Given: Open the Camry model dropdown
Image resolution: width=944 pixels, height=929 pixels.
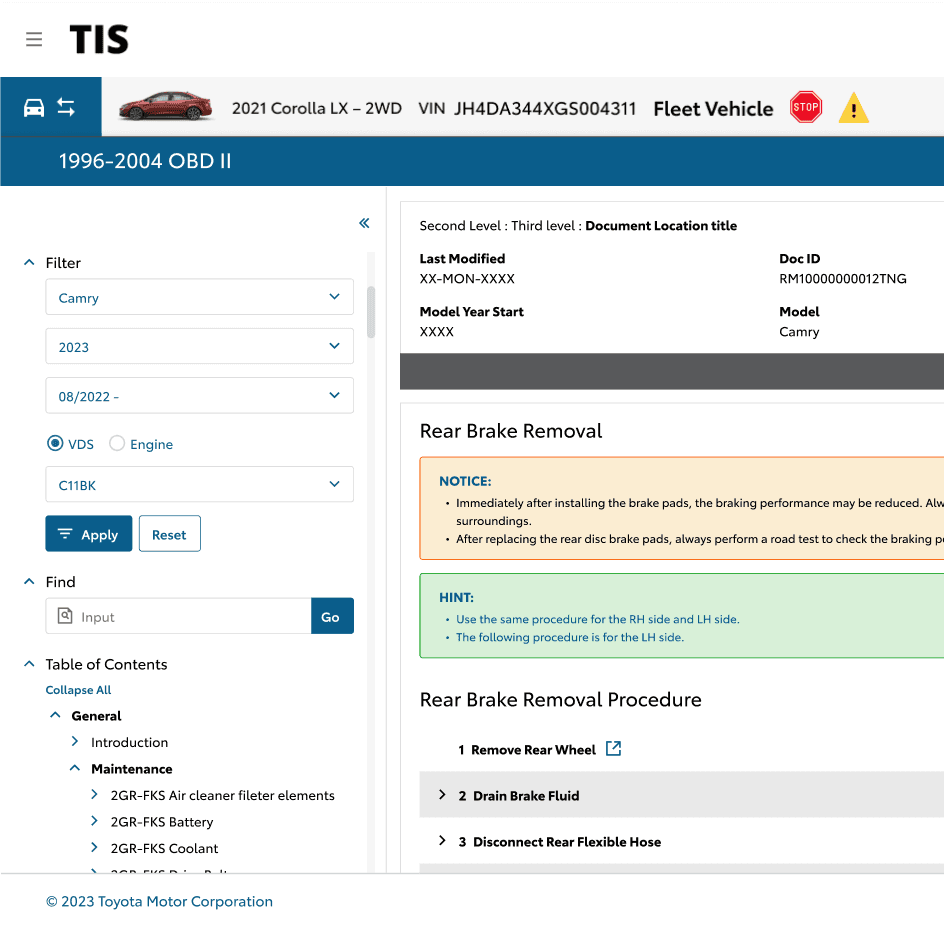Looking at the screenshot, I should pos(199,297).
